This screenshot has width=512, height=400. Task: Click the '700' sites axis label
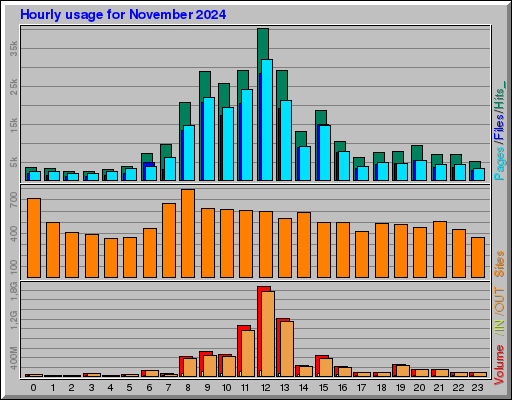pos(13,200)
